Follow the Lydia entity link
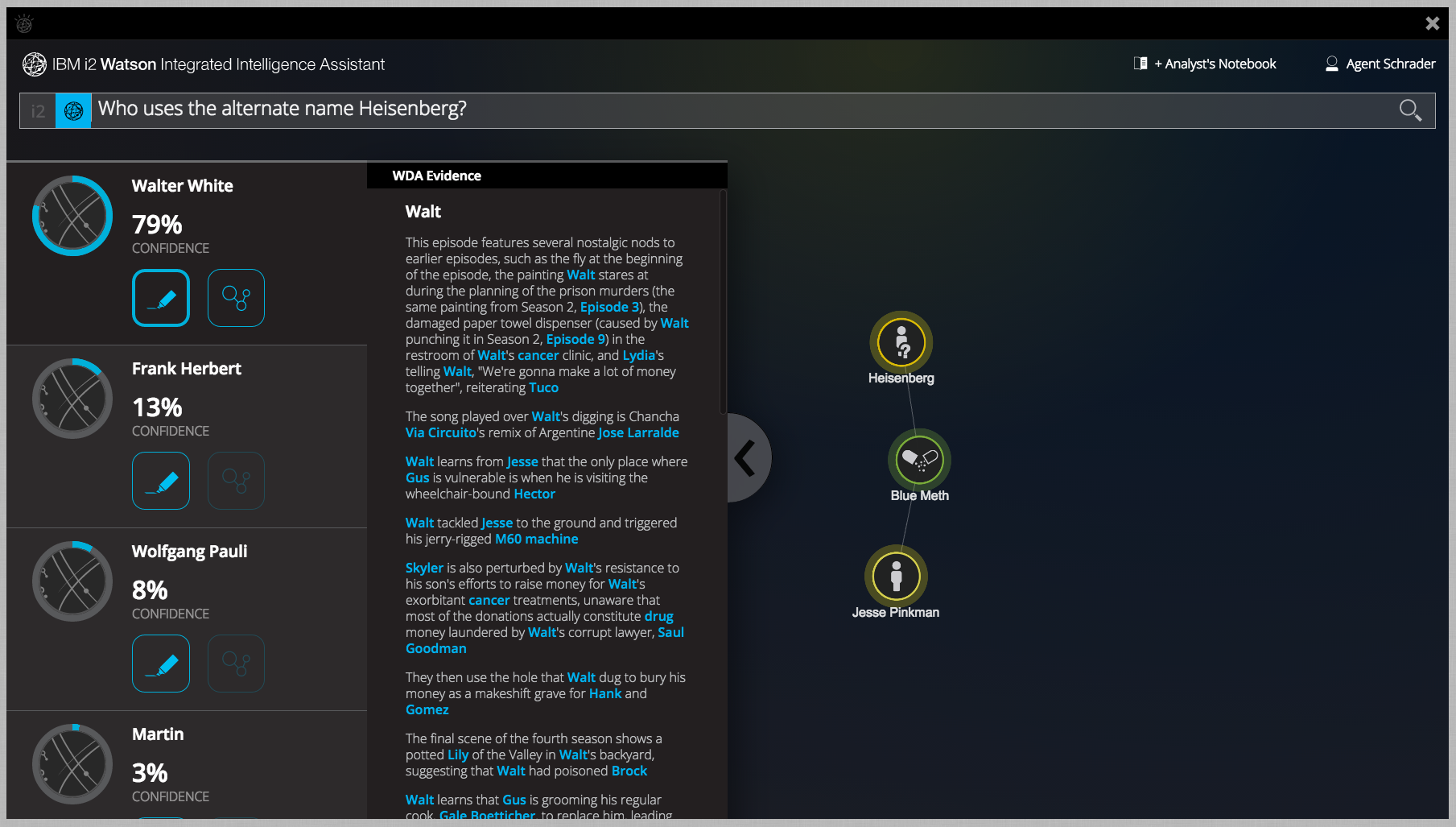The height and width of the screenshot is (827, 1456). click(639, 355)
